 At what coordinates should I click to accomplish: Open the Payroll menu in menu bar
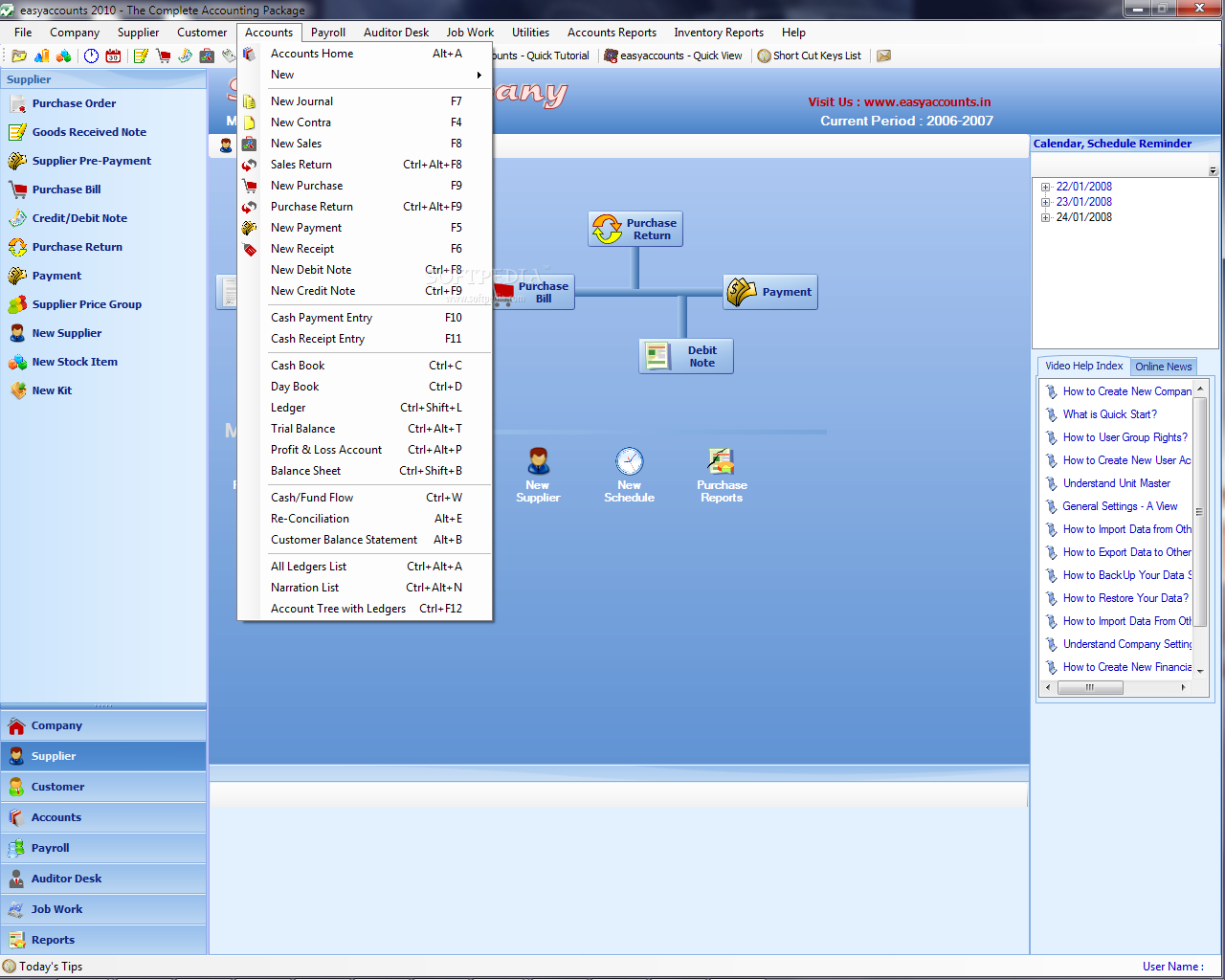tap(328, 33)
